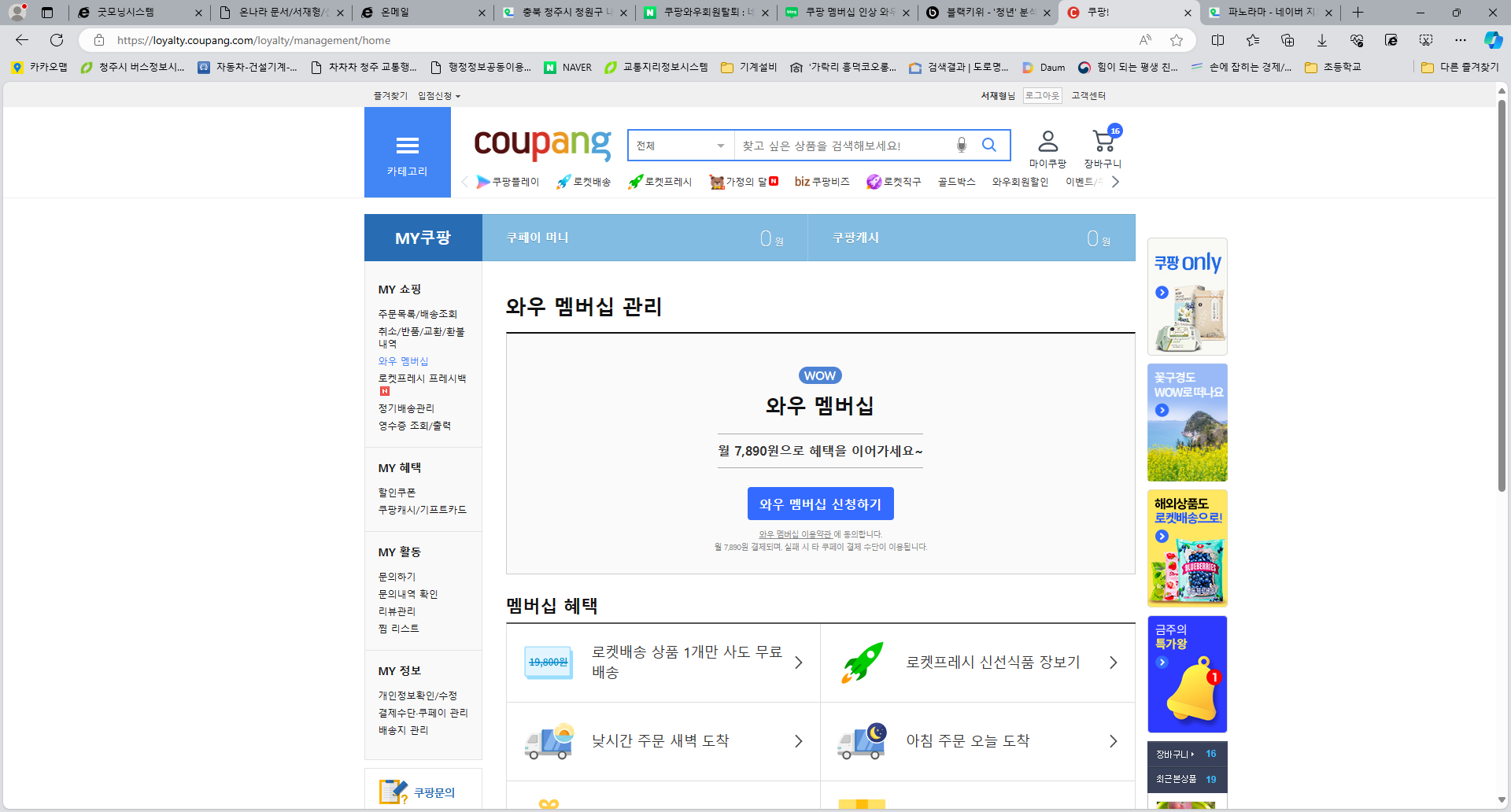Open Copilot icon in browser toolbar

(x=1493, y=40)
